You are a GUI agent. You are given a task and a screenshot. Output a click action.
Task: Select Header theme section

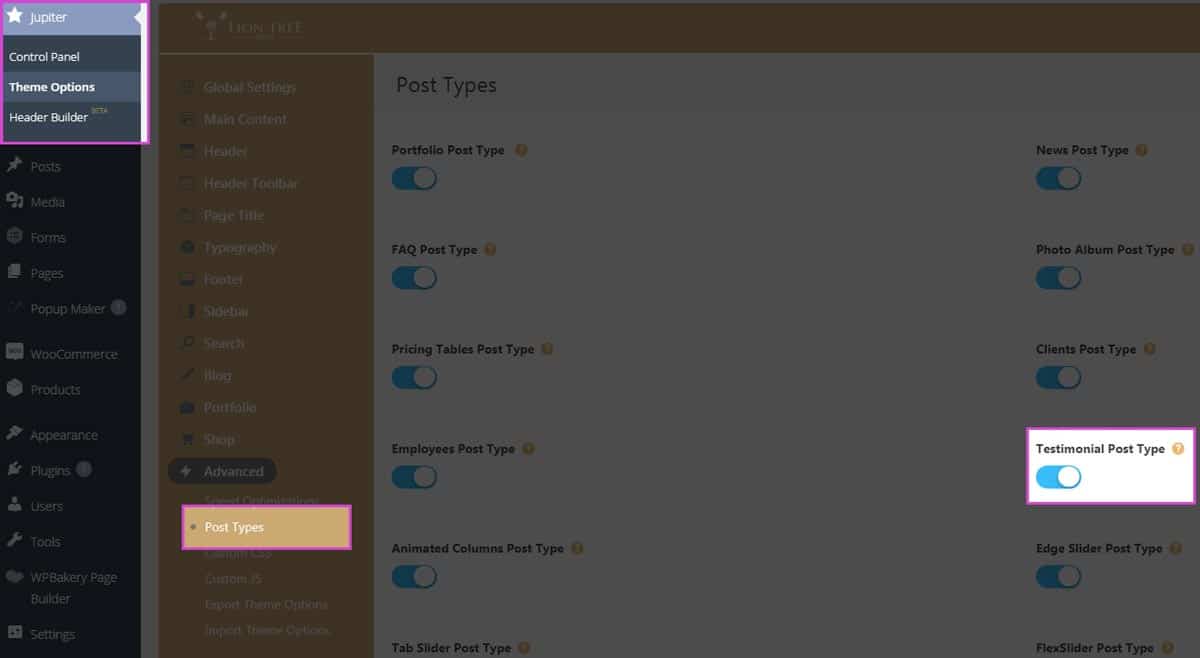pyautogui.click(x=225, y=151)
